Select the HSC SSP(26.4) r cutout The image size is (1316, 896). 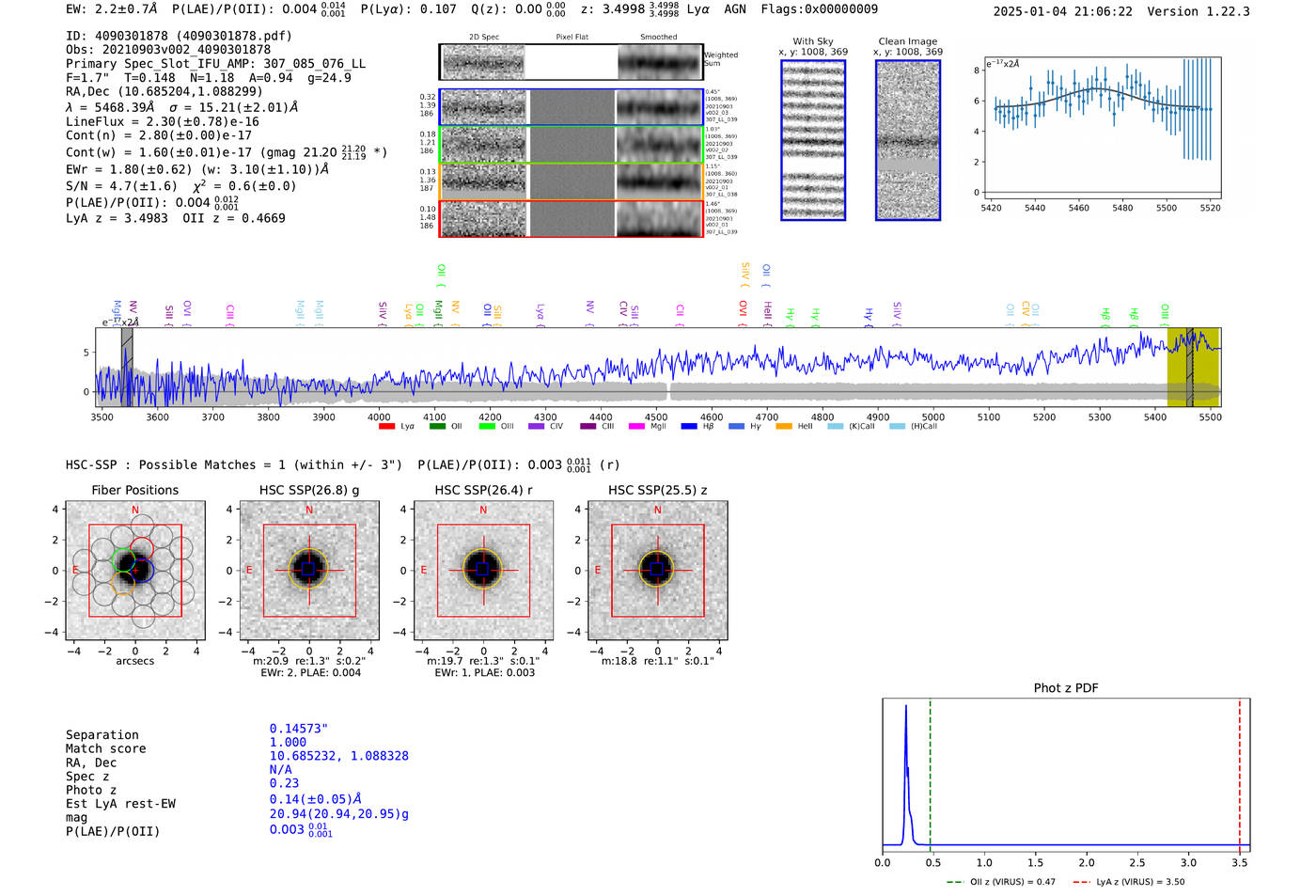click(484, 571)
